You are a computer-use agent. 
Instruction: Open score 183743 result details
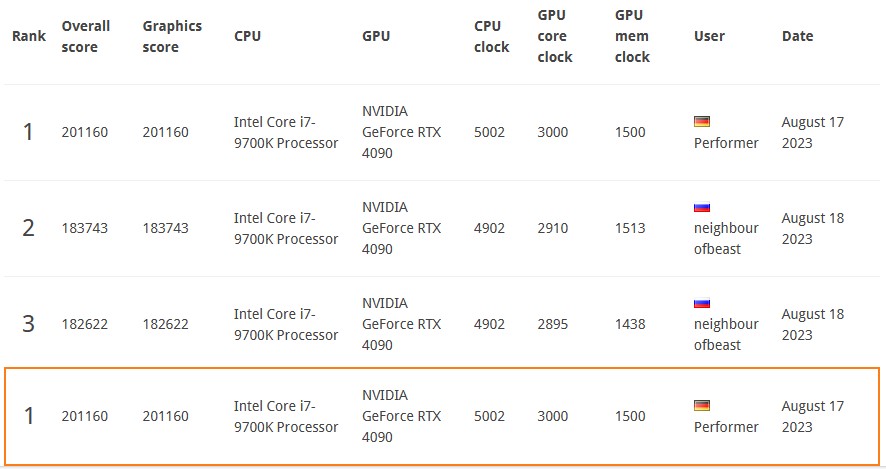[84, 228]
